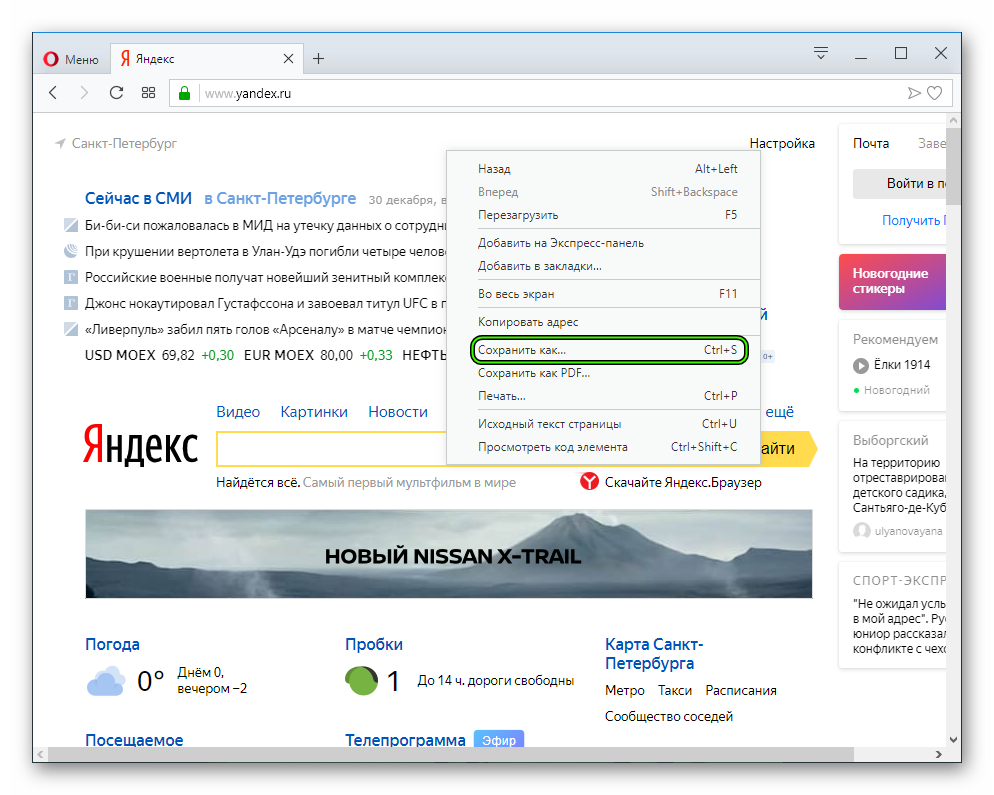Click the NISSAN X-TRAIL banner image
The image size is (994, 795).
pyautogui.click(x=448, y=555)
